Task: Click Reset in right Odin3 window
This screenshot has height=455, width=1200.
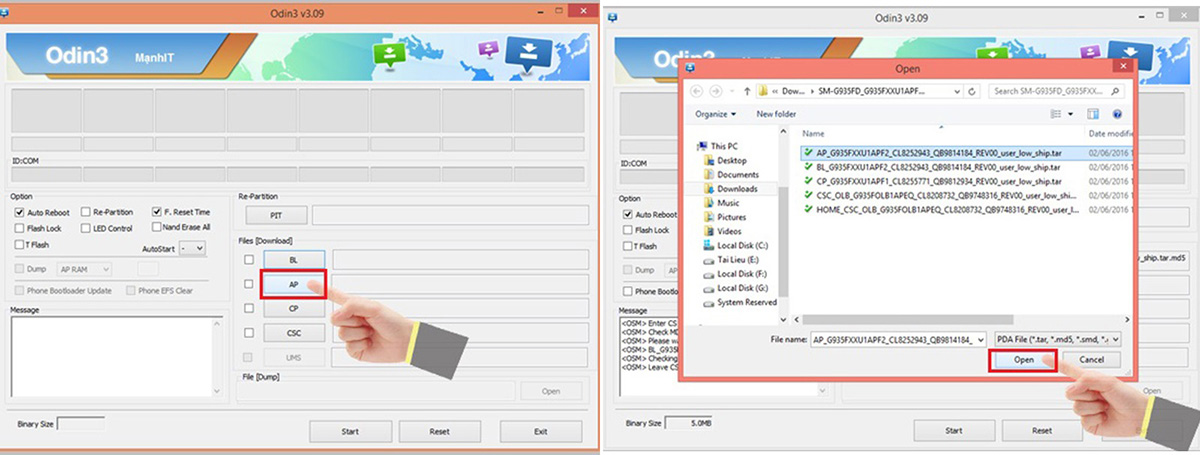Action: (1042, 431)
